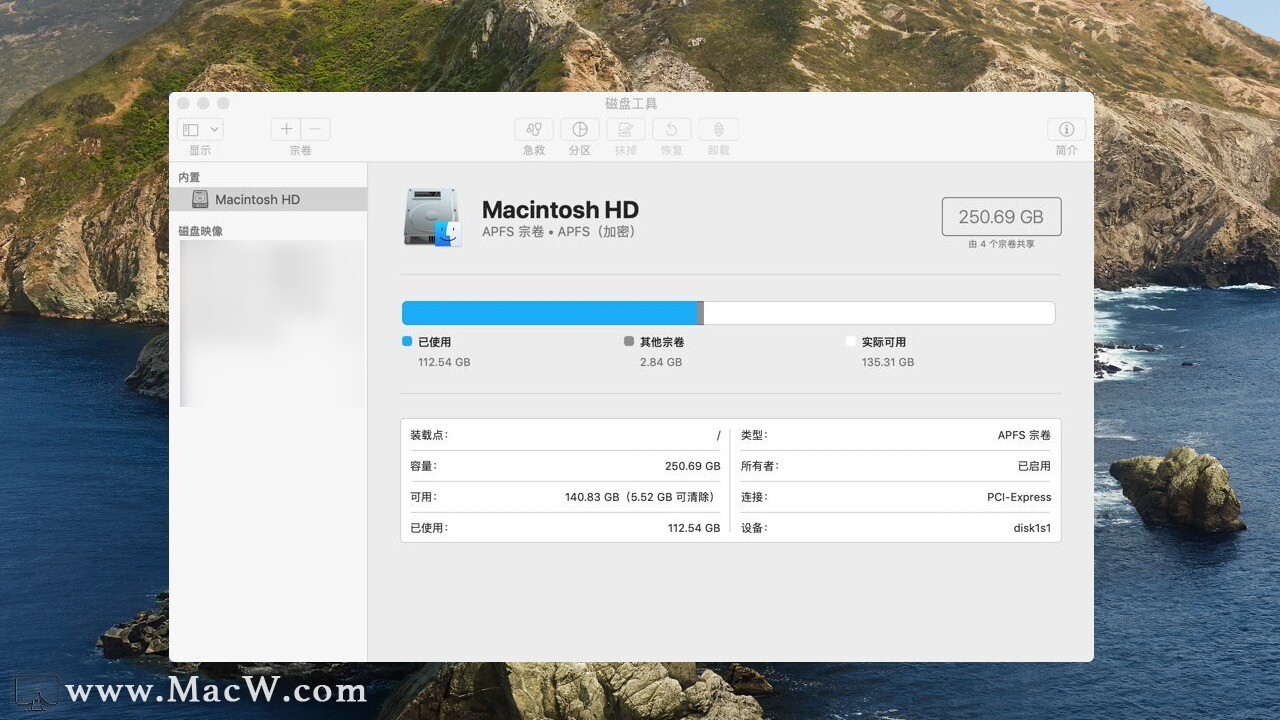Click the 250.69 GB capacity box

(x=1001, y=216)
